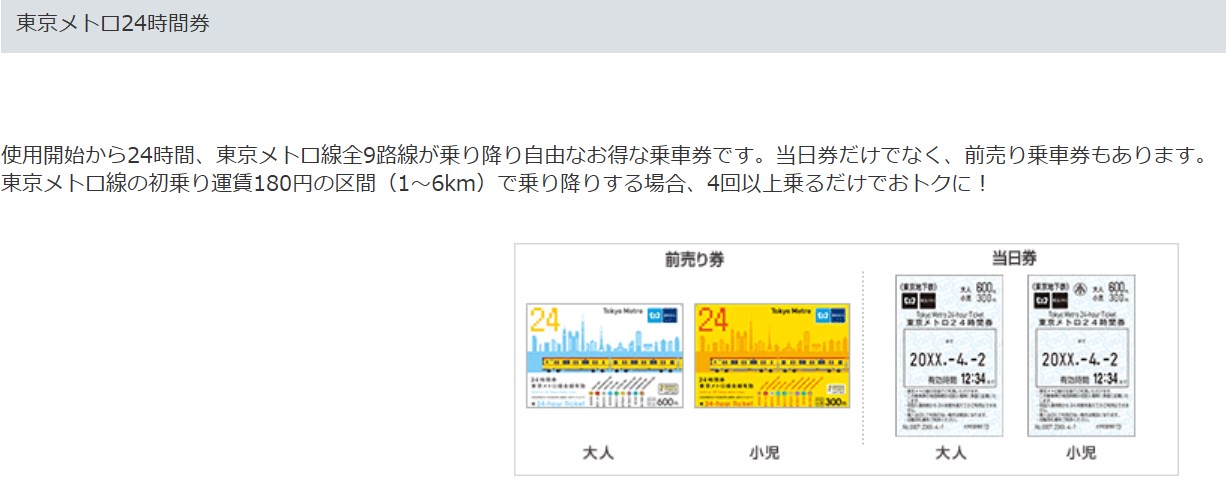The width and height of the screenshot is (1226, 504).
Task: Click the 前売り券 label
Action: [694, 259]
